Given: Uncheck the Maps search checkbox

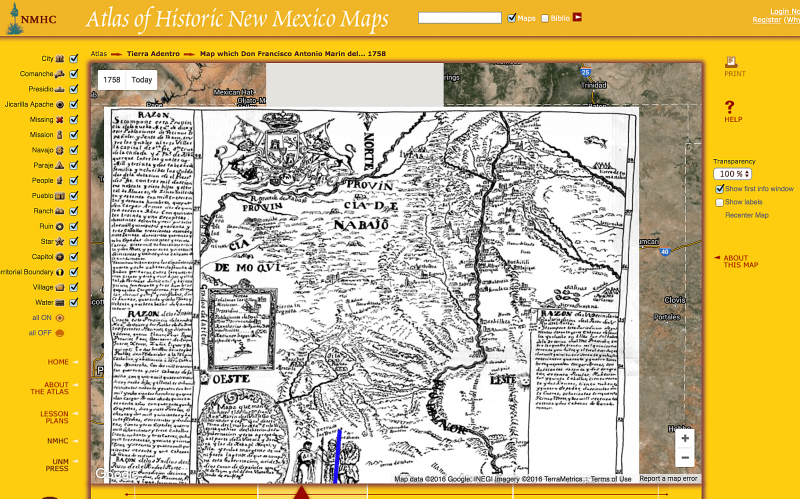Looking at the screenshot, I should [x=512, y=18].
